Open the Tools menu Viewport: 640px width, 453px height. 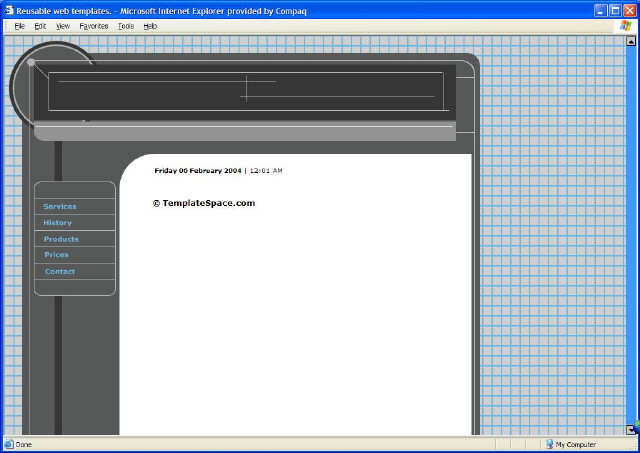tap(126, 26)
